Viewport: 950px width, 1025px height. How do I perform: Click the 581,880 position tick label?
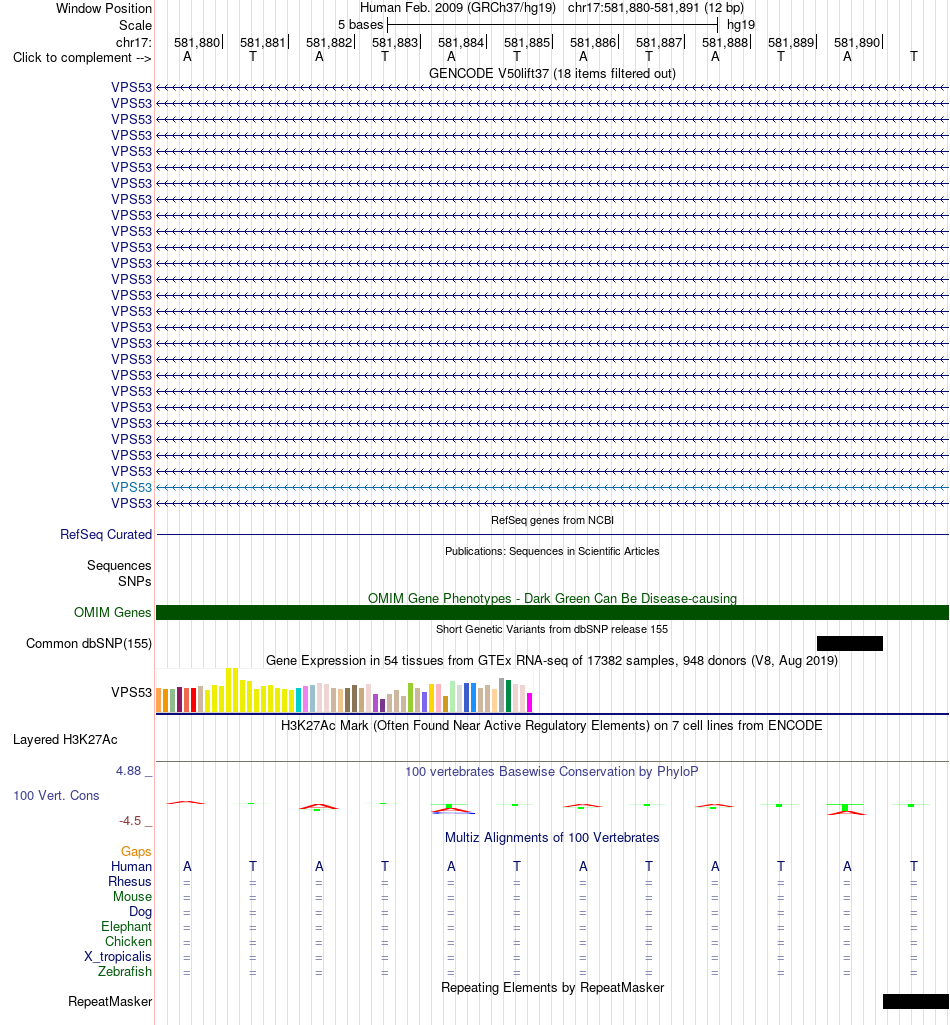(x=197, y=42)
